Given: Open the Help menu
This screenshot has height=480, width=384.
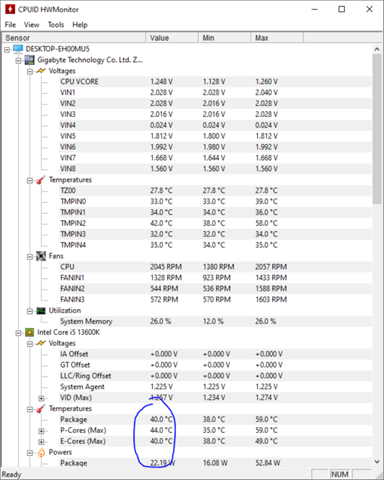Looking at the screenshot, I should coord(80,25).
